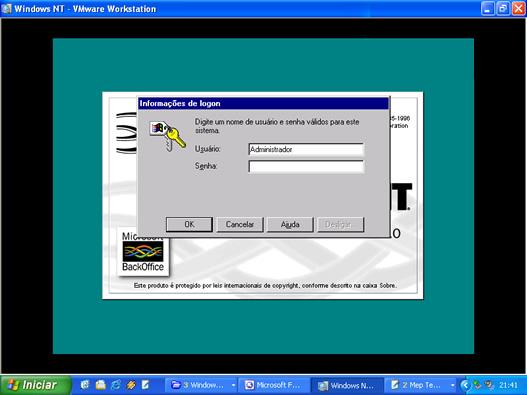Click the copyright notice text in splash
This screenshot has height=395, width=527.
[265, 285]
